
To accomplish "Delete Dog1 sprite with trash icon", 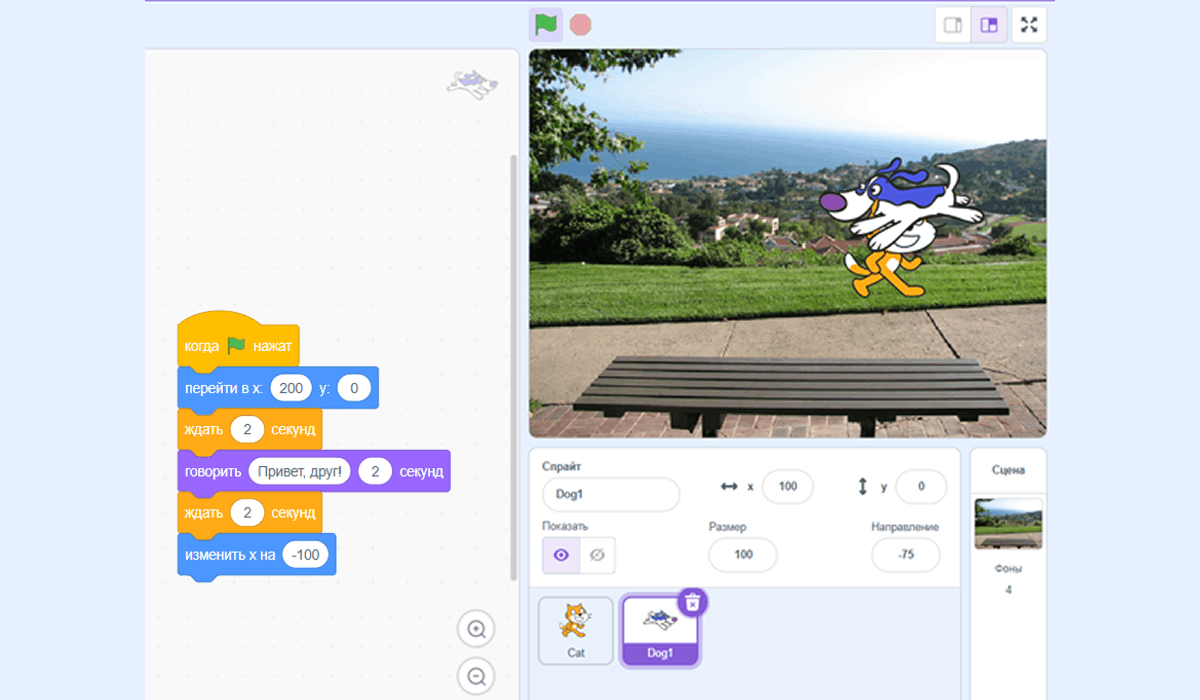I will 693,601.
